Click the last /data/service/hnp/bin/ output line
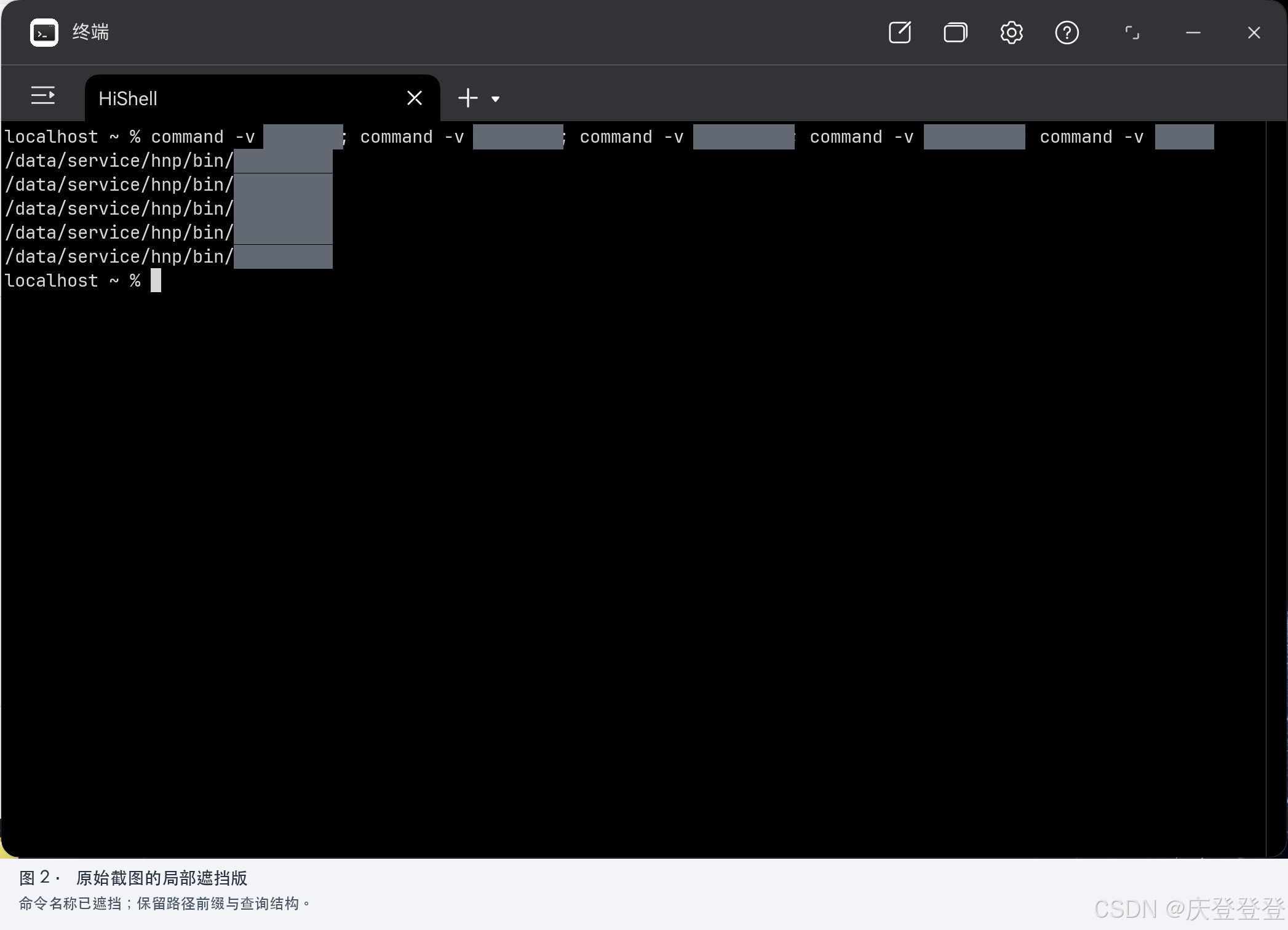 pos(169,257)
